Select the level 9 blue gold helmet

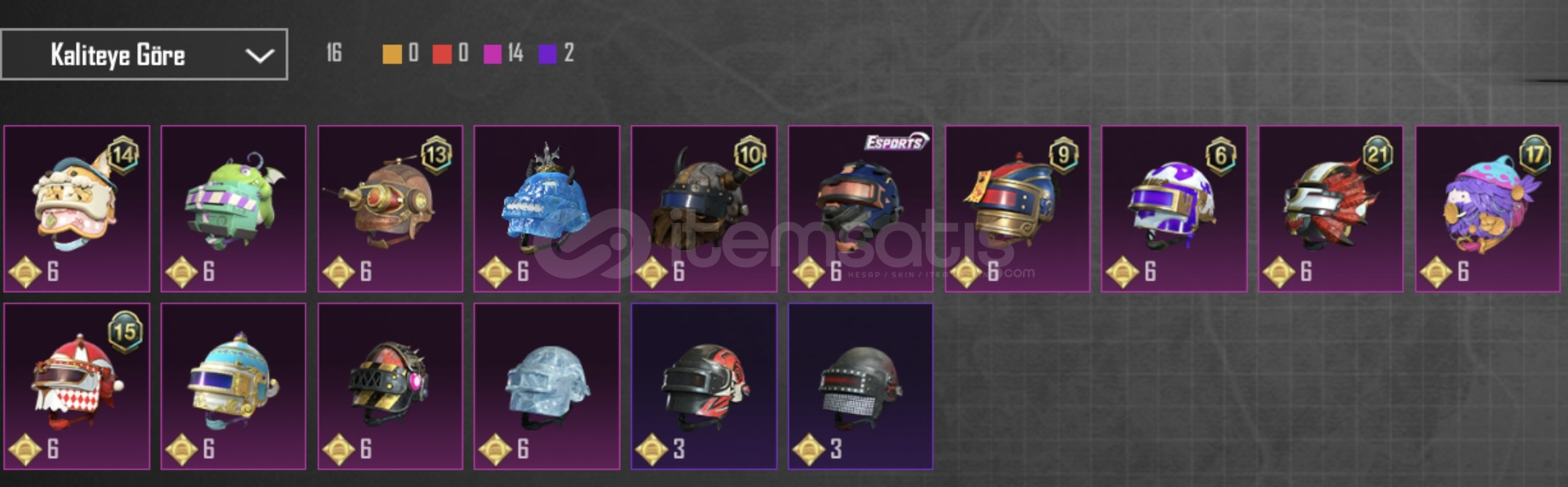[1017, 209]
